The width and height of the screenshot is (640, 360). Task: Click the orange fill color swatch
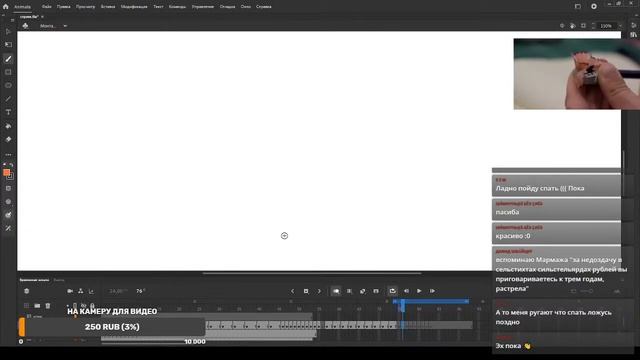[7, 173]
